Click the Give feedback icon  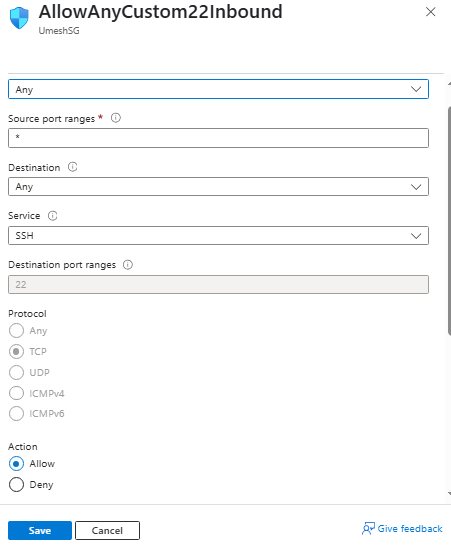pyautogui.click(x=368, y=529)
